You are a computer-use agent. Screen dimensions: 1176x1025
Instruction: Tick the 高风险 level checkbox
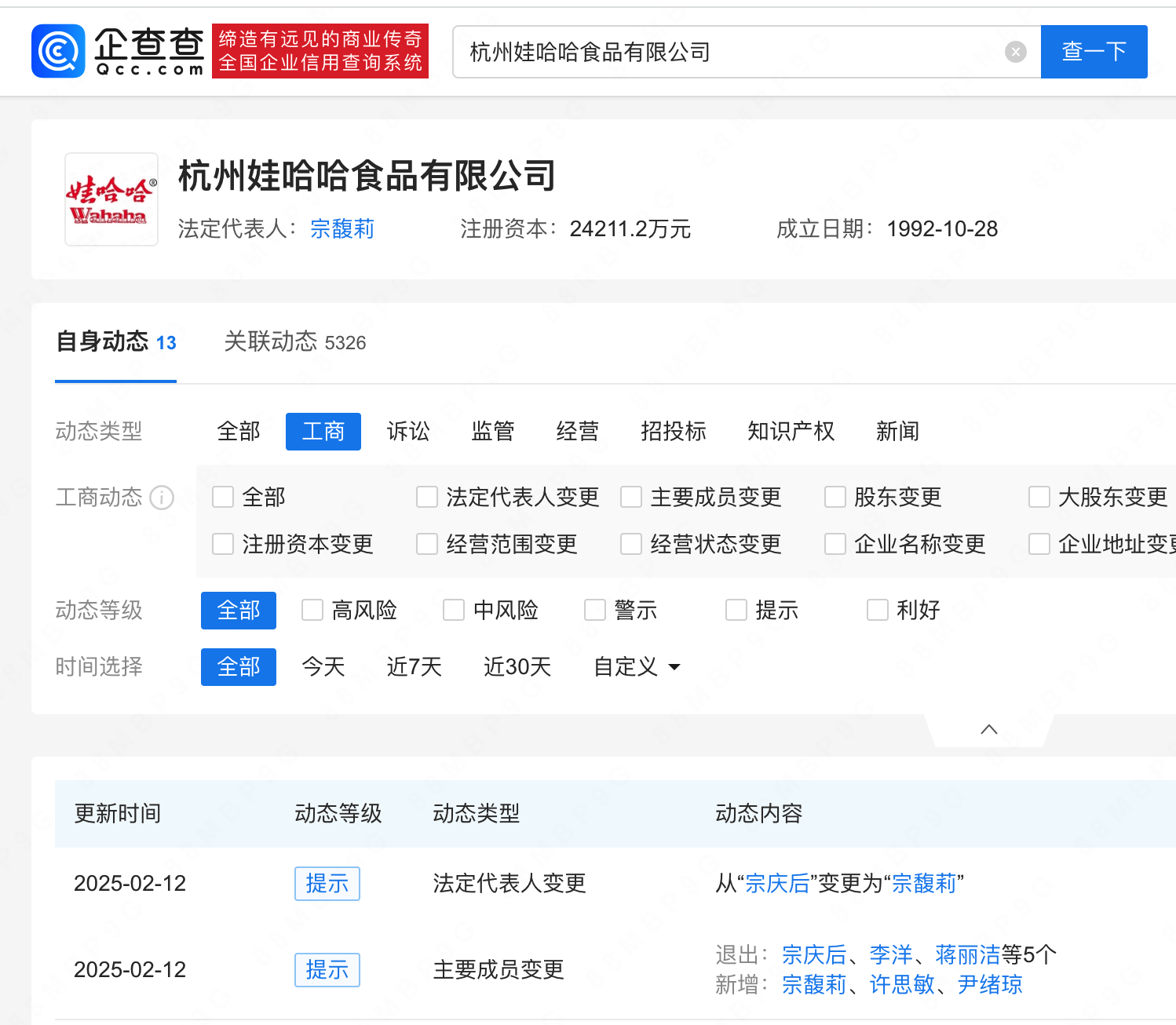point(312,611)
